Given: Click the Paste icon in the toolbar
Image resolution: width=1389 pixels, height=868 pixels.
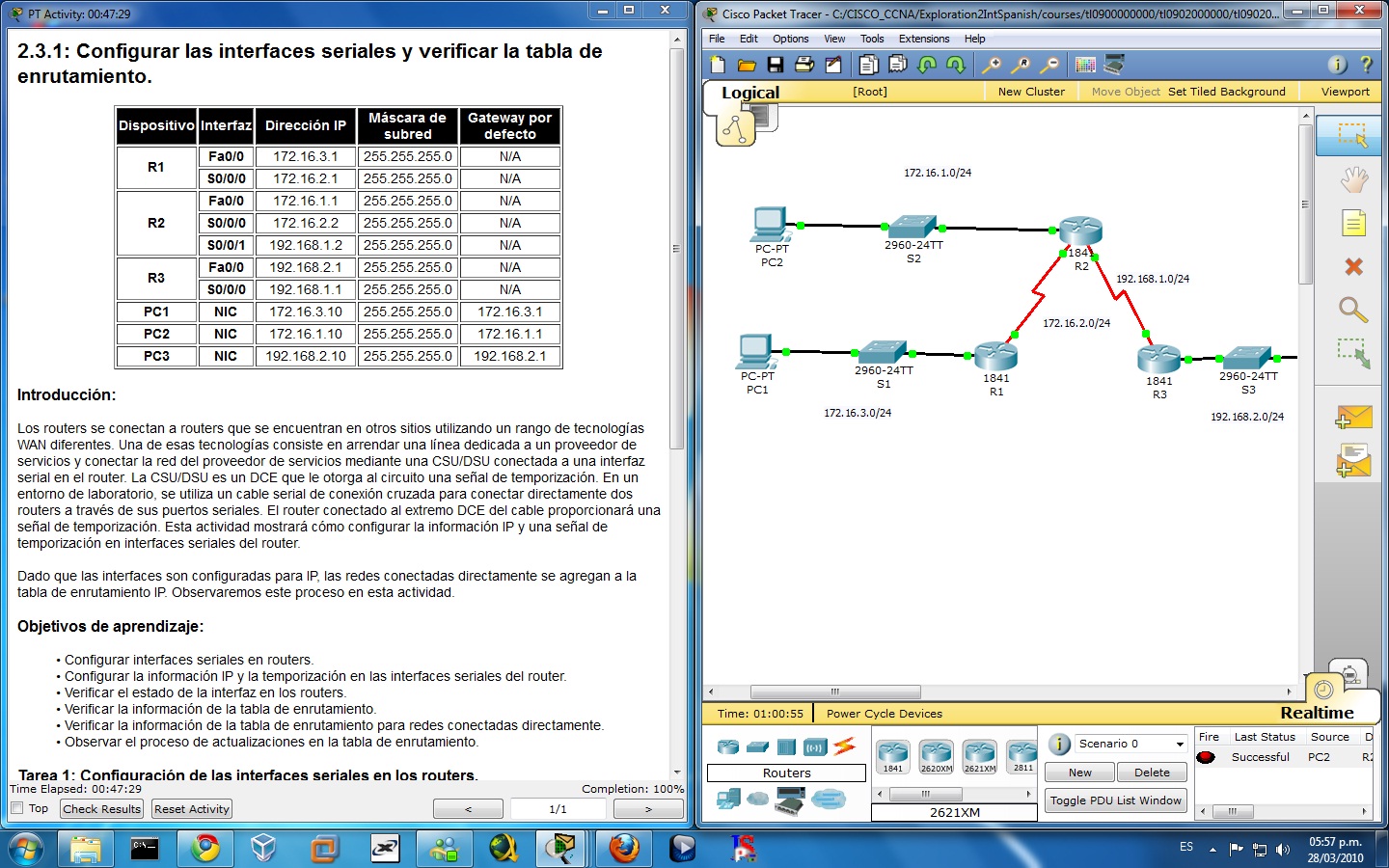Looking at the screenshot, I should [x=897, y=65].
